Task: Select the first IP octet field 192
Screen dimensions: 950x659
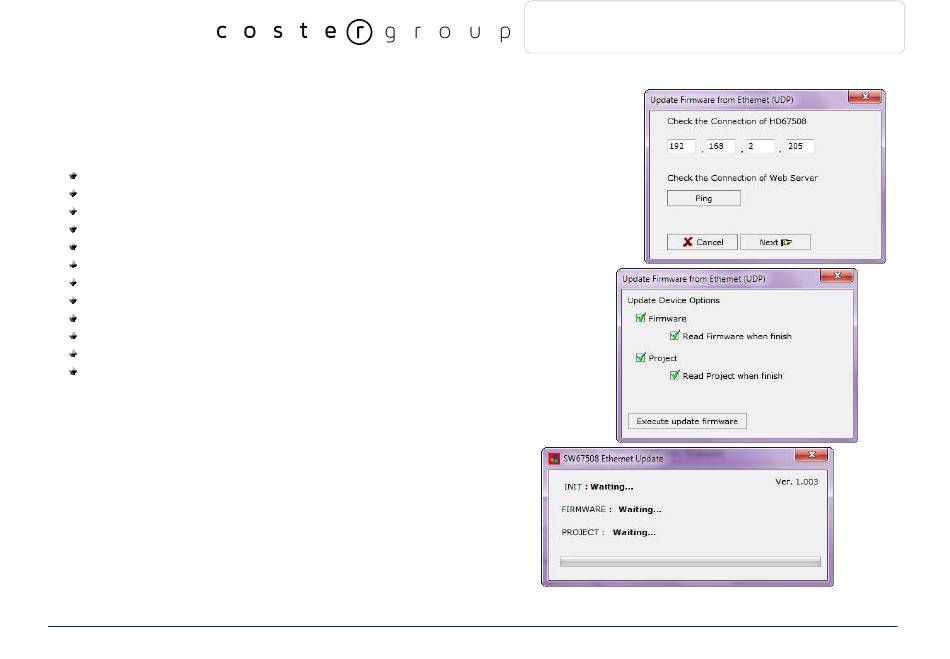Action: click(681, 146)
